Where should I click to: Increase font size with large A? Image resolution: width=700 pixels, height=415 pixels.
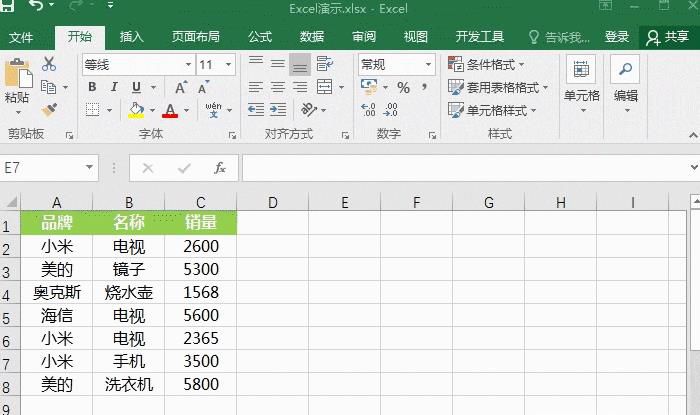[x=181, y=87]
